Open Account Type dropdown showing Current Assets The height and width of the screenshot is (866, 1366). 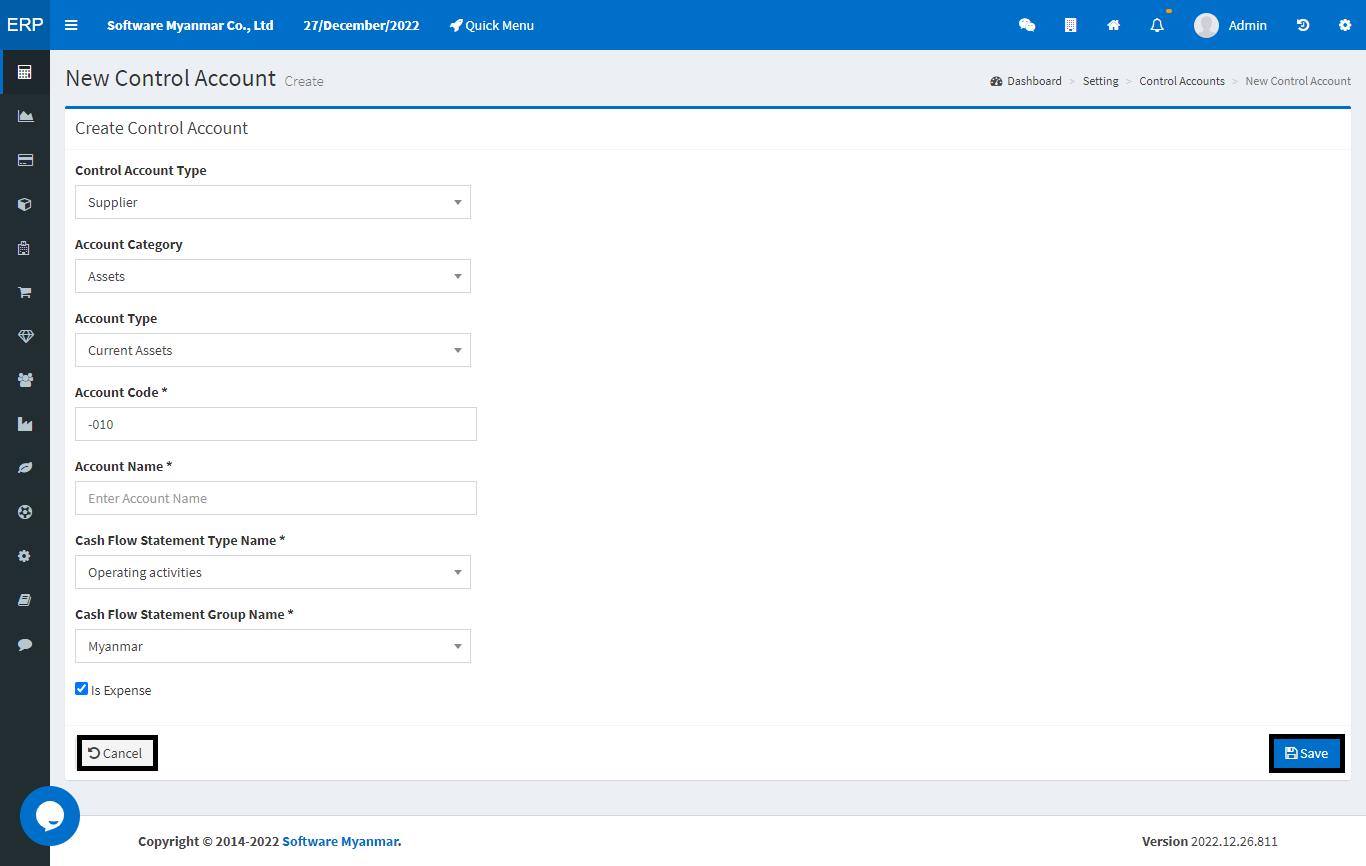point(273,350)
